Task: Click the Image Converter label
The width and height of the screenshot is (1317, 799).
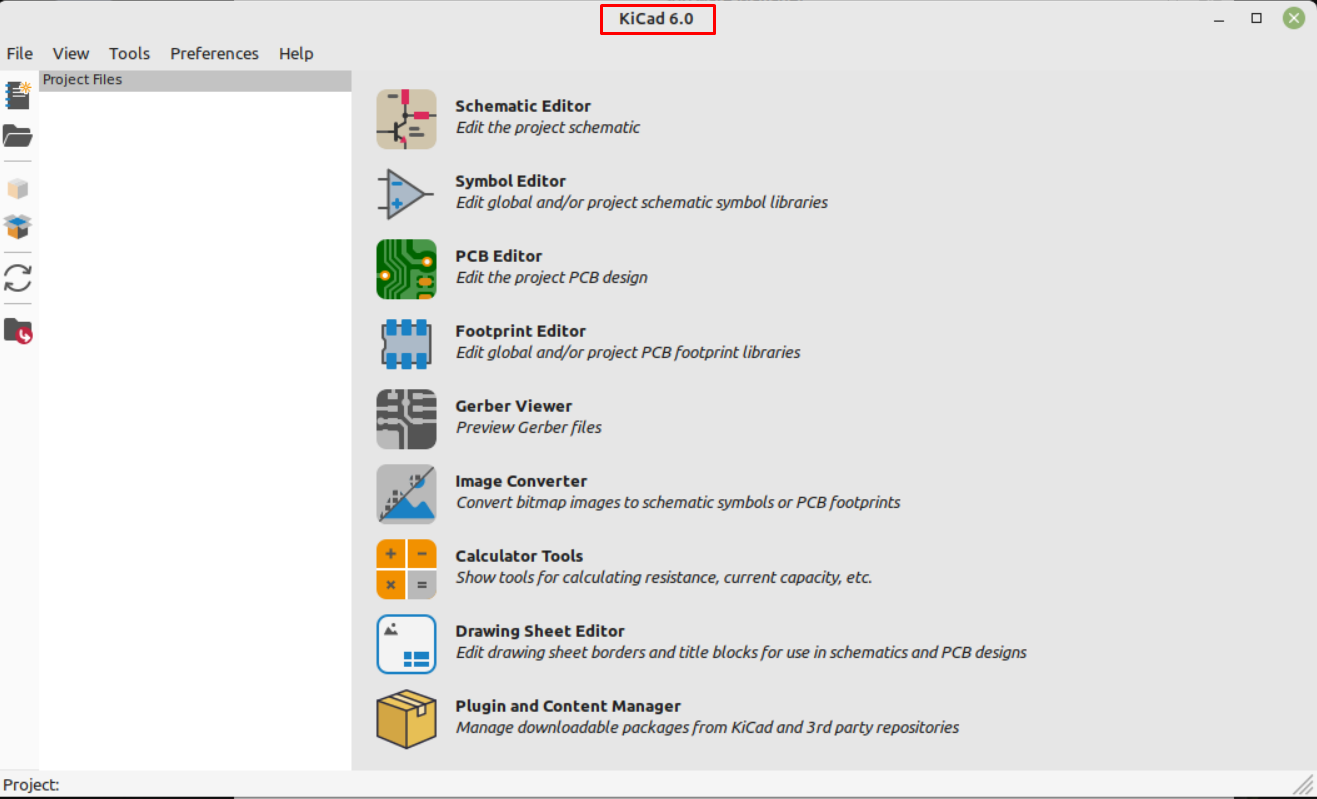Action: click(x=521, y=481)
